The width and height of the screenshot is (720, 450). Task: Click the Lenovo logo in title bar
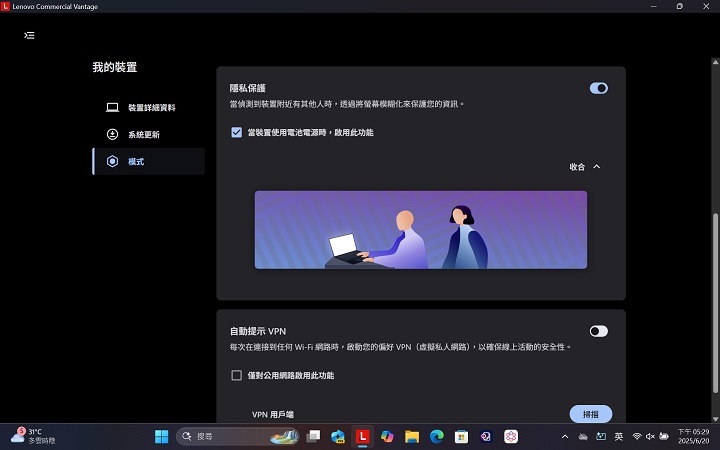(6, 6)
